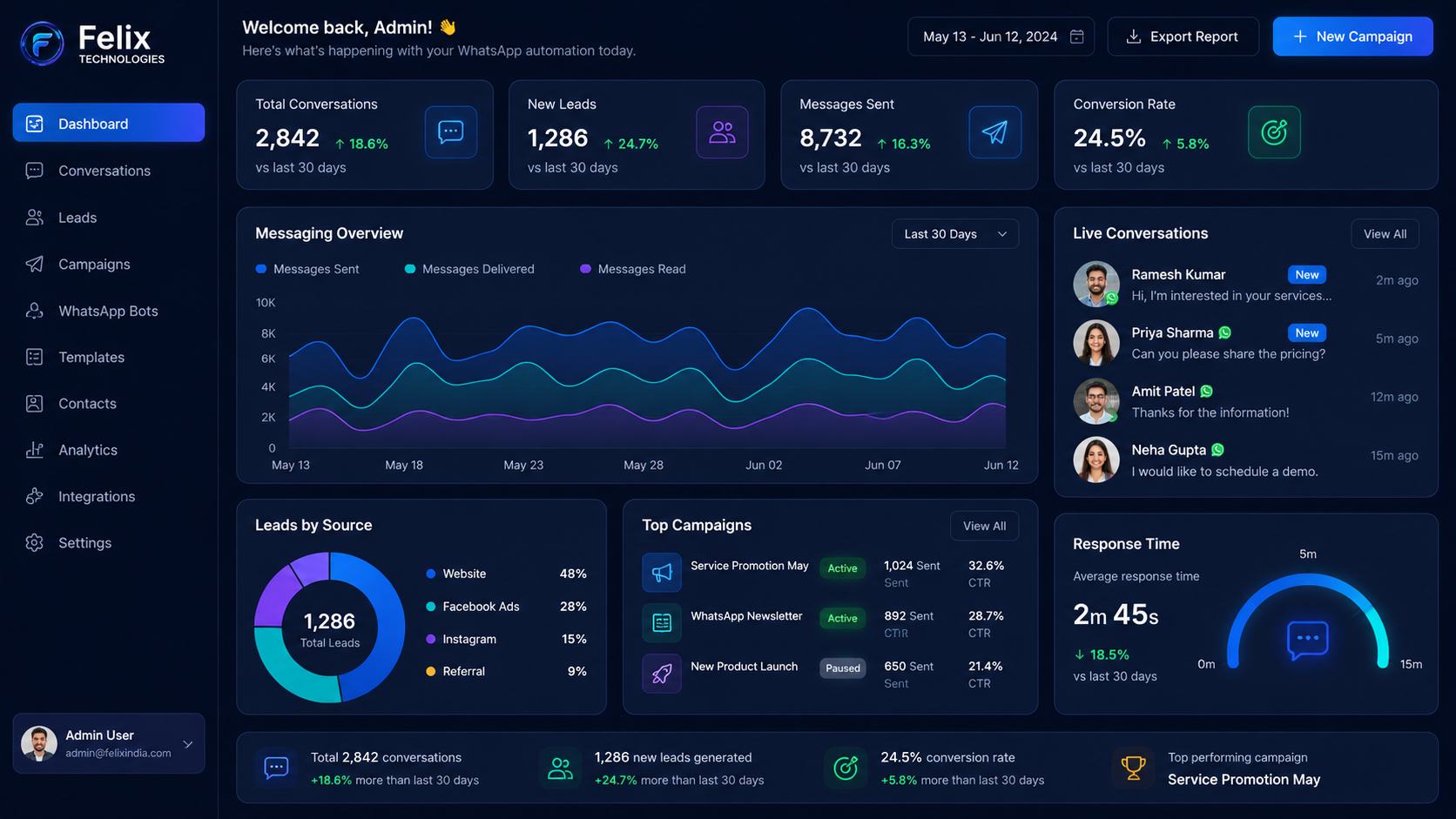Click the Leads by Source donut chart
The height and width of the screenshot is (819, 1456).
point(330,628)
